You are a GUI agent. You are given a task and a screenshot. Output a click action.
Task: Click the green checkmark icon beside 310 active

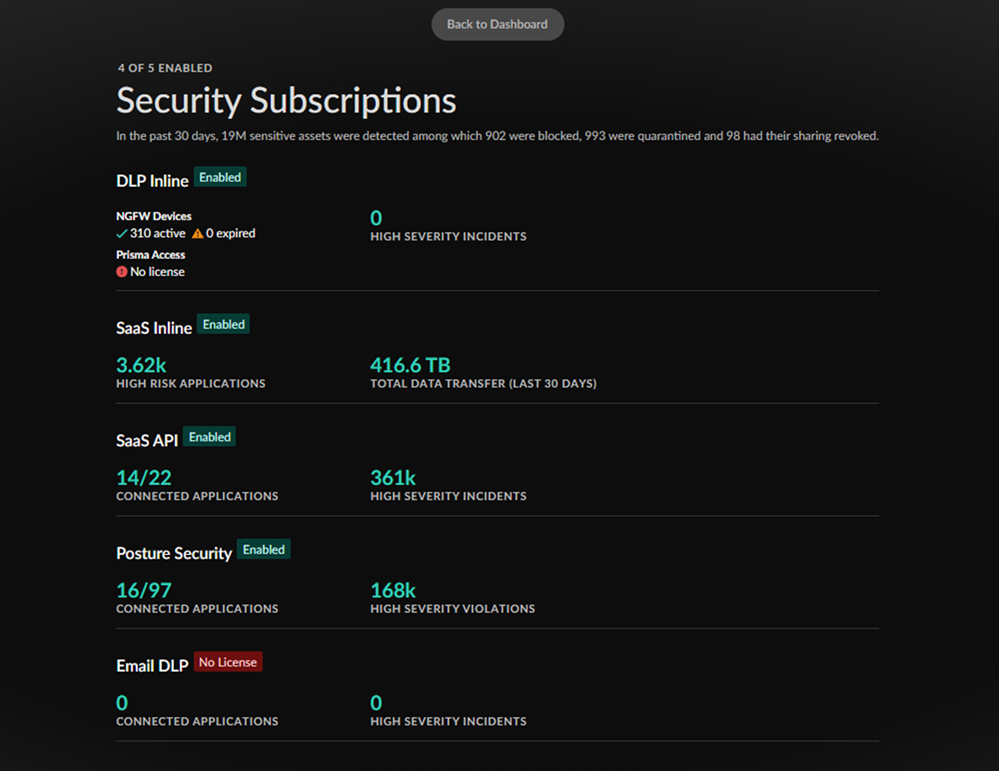pyautogui.click(x=122, y=234)
